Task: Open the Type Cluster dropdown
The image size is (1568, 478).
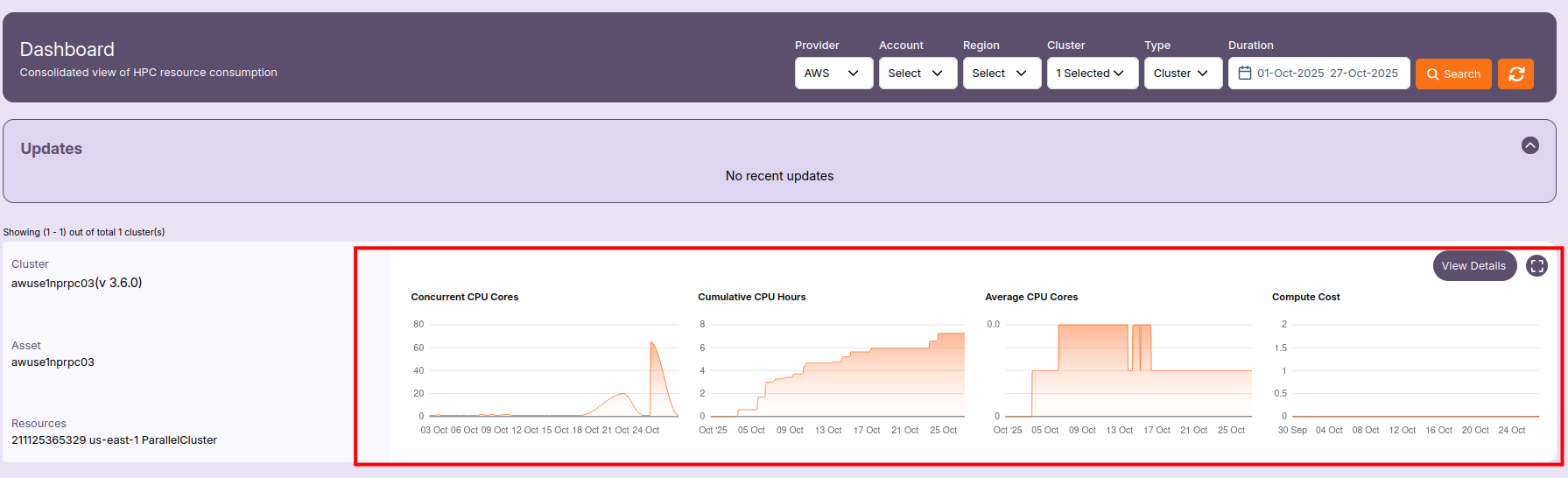Action: (x=1183, y=74)
